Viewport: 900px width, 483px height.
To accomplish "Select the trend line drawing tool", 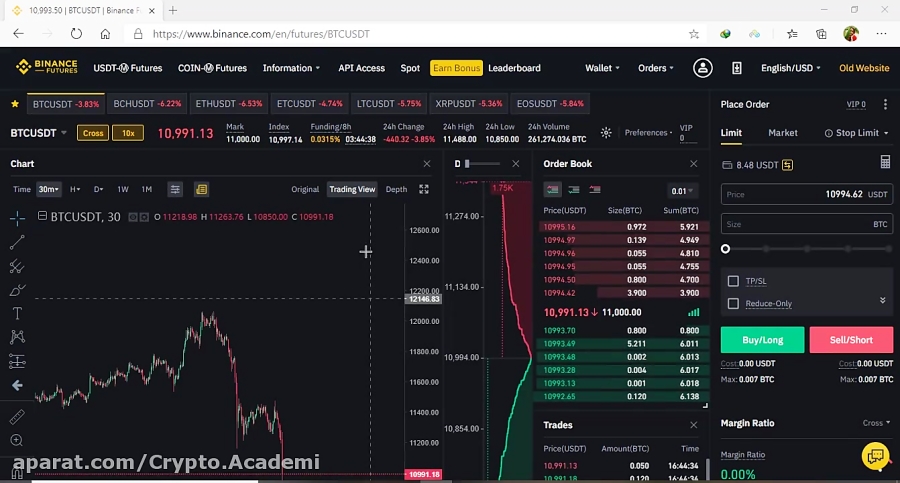I will click(17, 242).
